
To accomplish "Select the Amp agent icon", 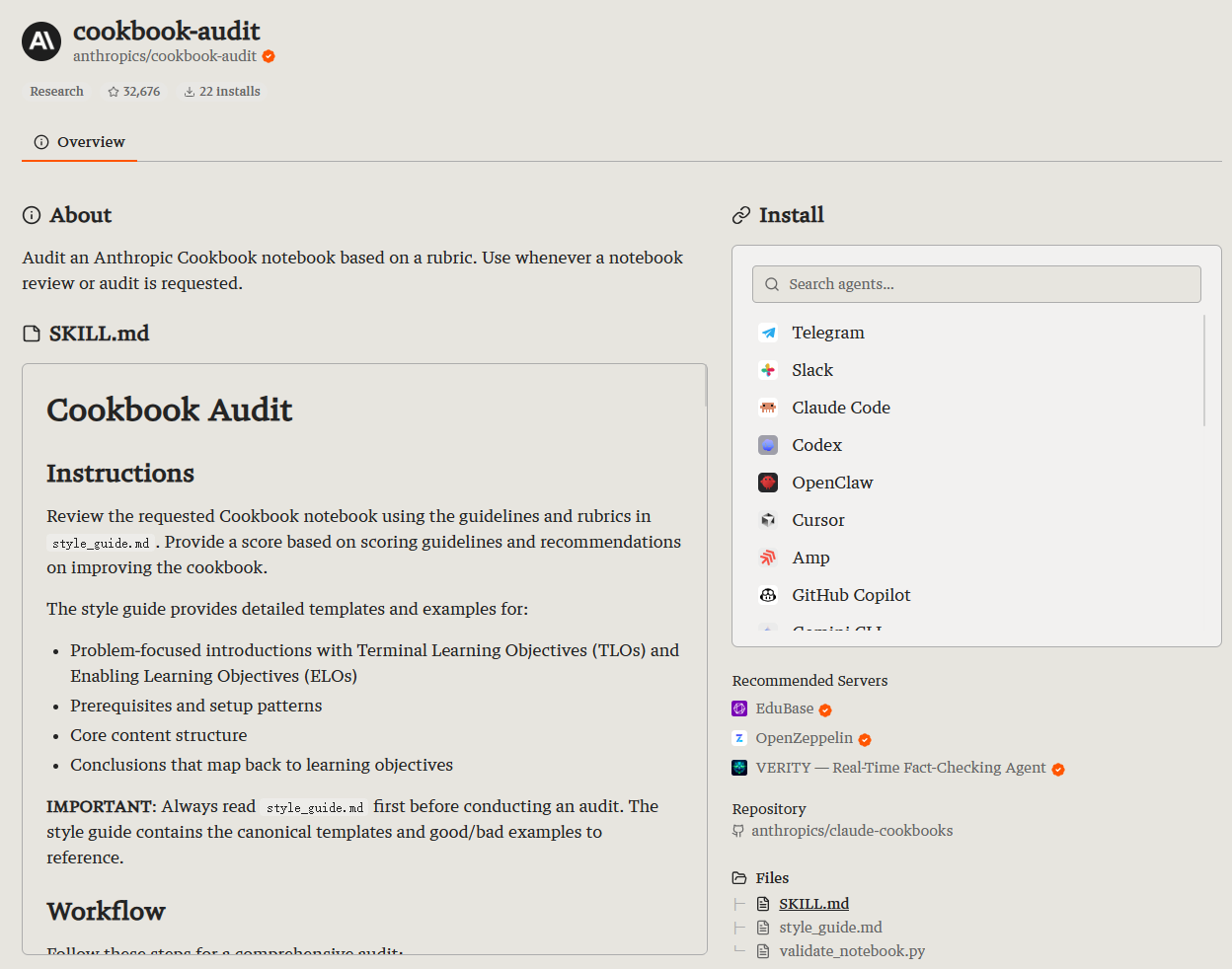I will pyautogui.click(x=768, y=558).
